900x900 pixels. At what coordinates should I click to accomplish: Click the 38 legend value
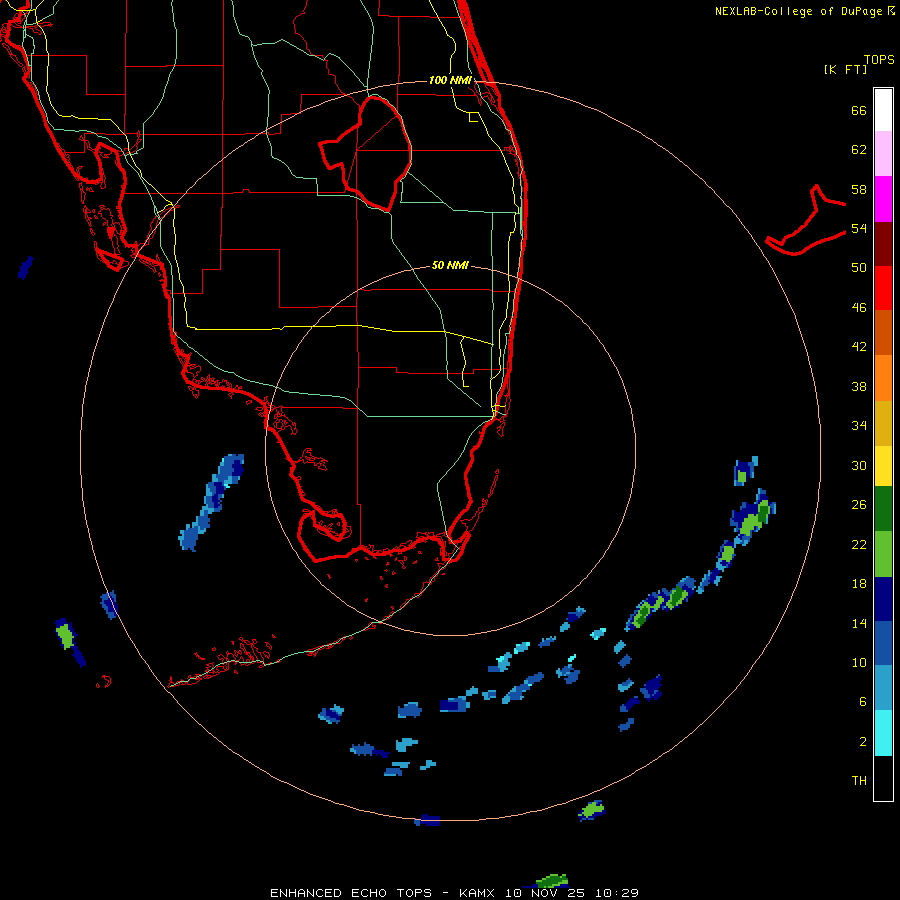coord(859,386)
